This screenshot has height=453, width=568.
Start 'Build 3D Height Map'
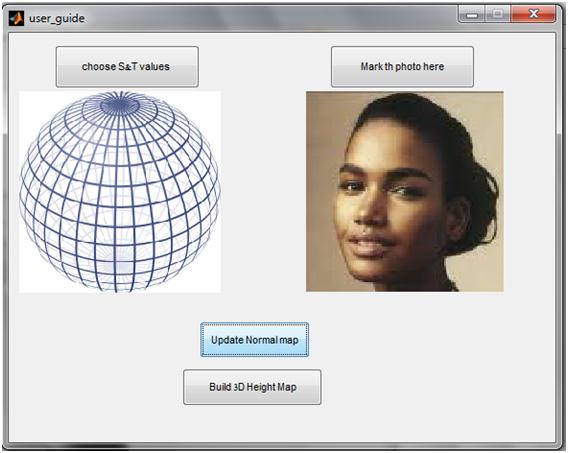click(x=252, y=387)
